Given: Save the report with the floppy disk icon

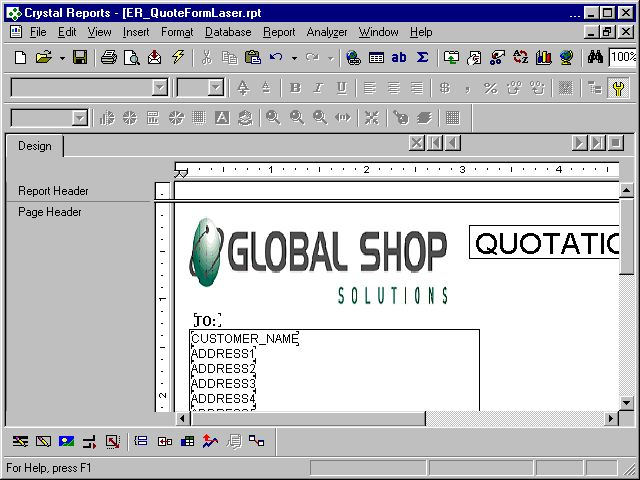Looking at the screenshot, I should (x=80, y=58).
